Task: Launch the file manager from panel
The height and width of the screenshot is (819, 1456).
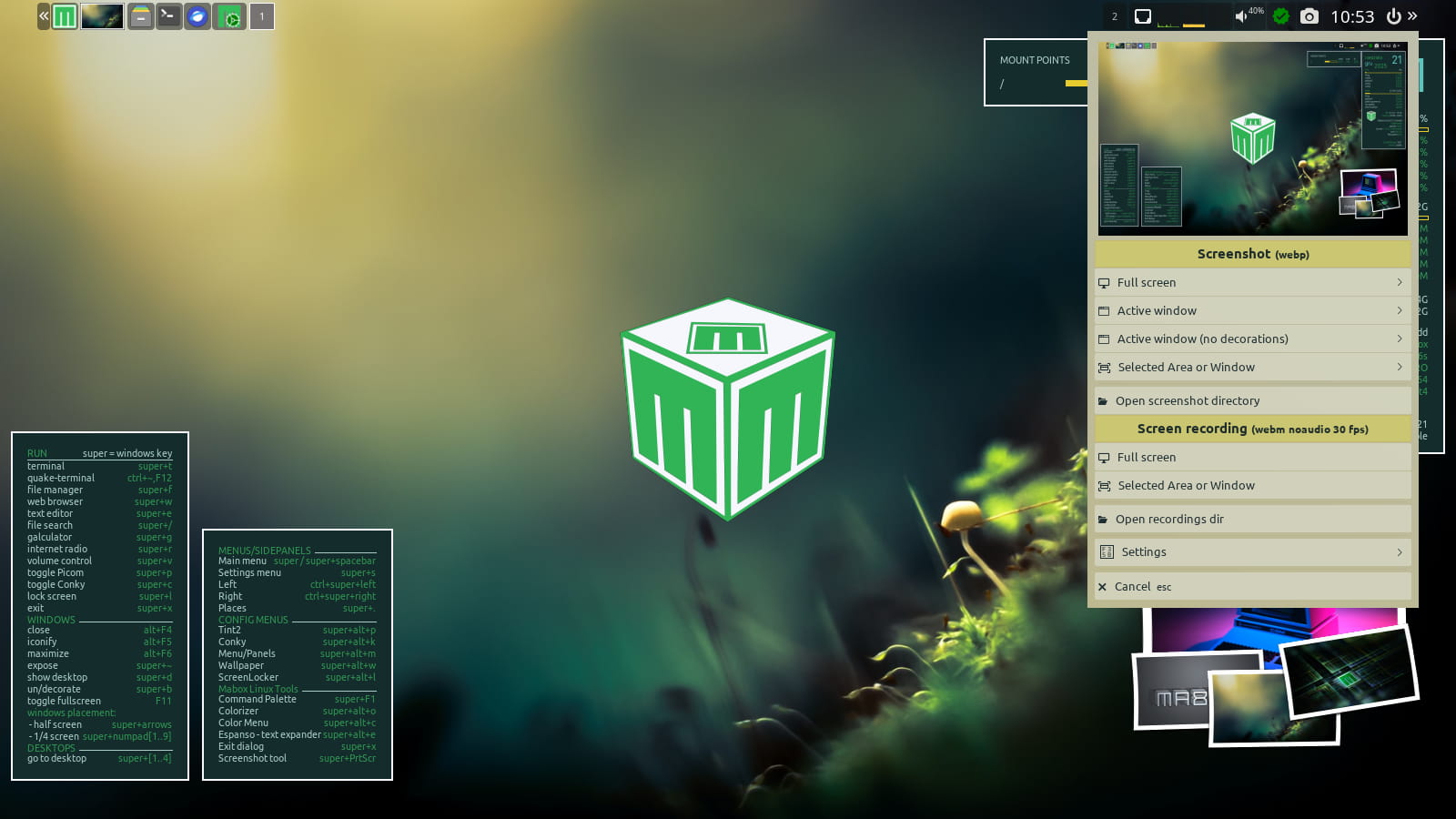Action: click(140, 16)
